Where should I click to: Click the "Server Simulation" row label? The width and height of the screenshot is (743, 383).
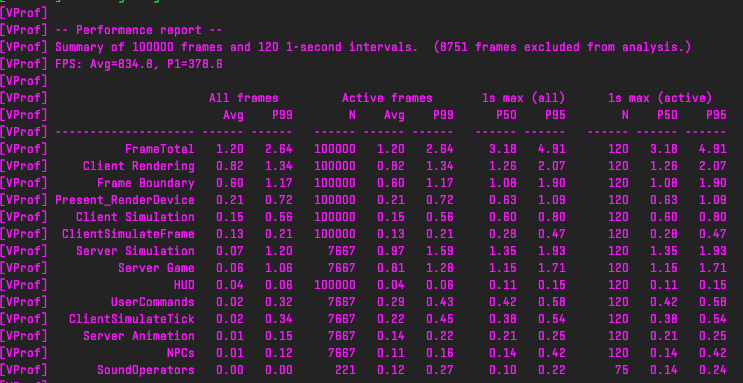coord(136,251)
